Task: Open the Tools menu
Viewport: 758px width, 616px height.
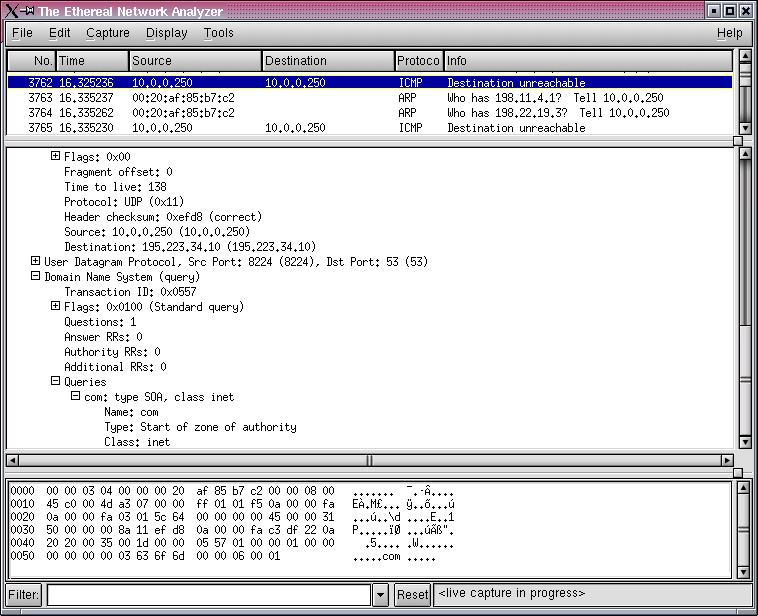Action: point(218,33)
